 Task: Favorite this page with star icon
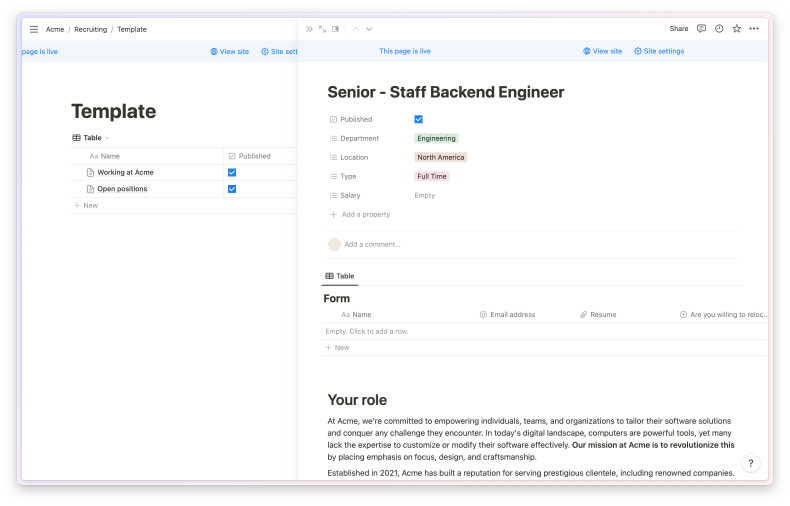pyautogui.click(x=737, y=29)
